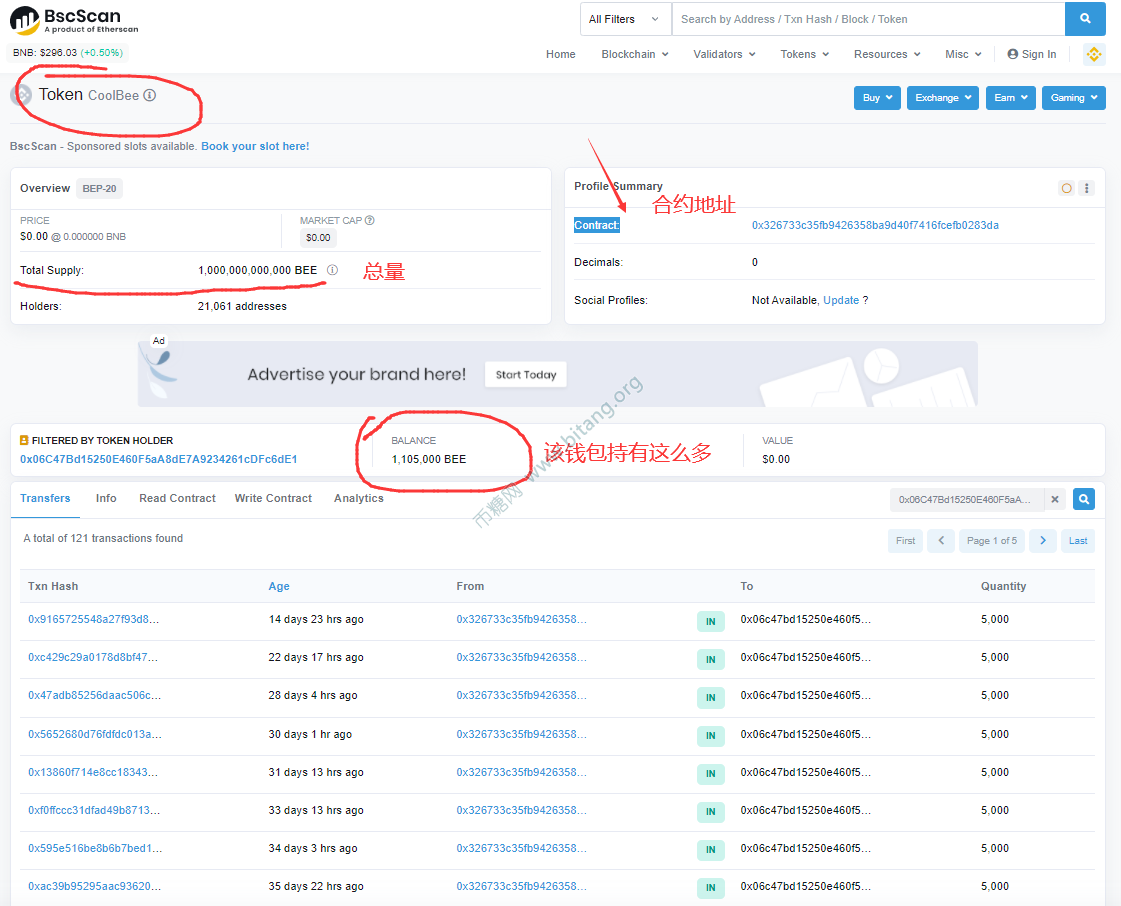Viewport: 1121px width, 906px height.
Task: Expand the Misc menu
Action: pyautogui.click(x=963, y=54)
